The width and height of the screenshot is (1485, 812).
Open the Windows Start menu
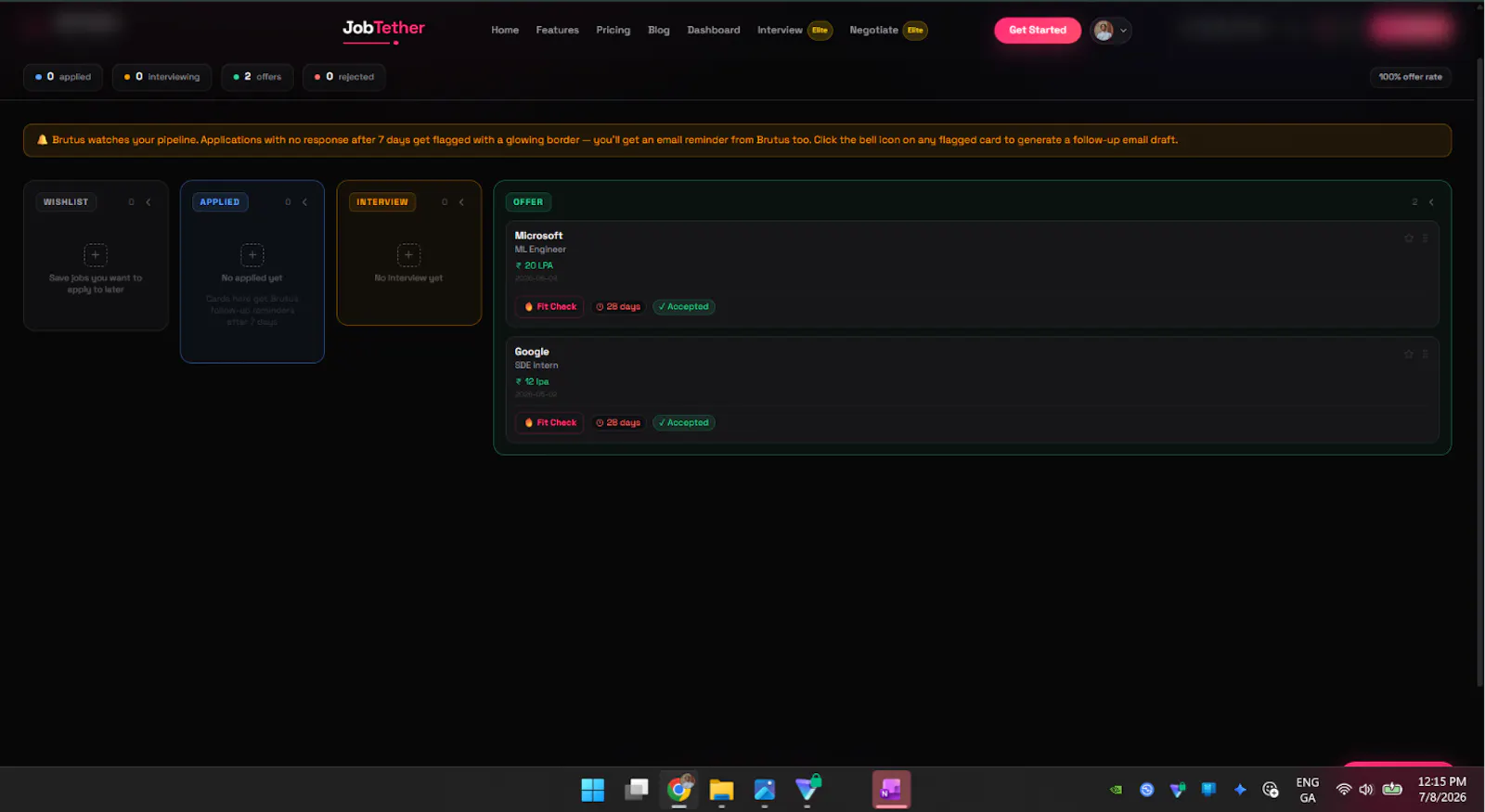tap(592, 790)
